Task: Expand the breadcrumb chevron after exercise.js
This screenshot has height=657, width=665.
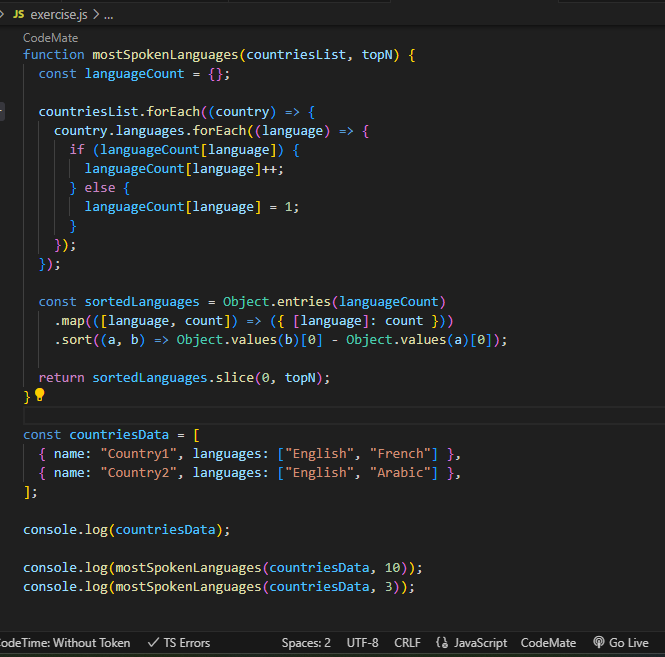Action: 96,15
